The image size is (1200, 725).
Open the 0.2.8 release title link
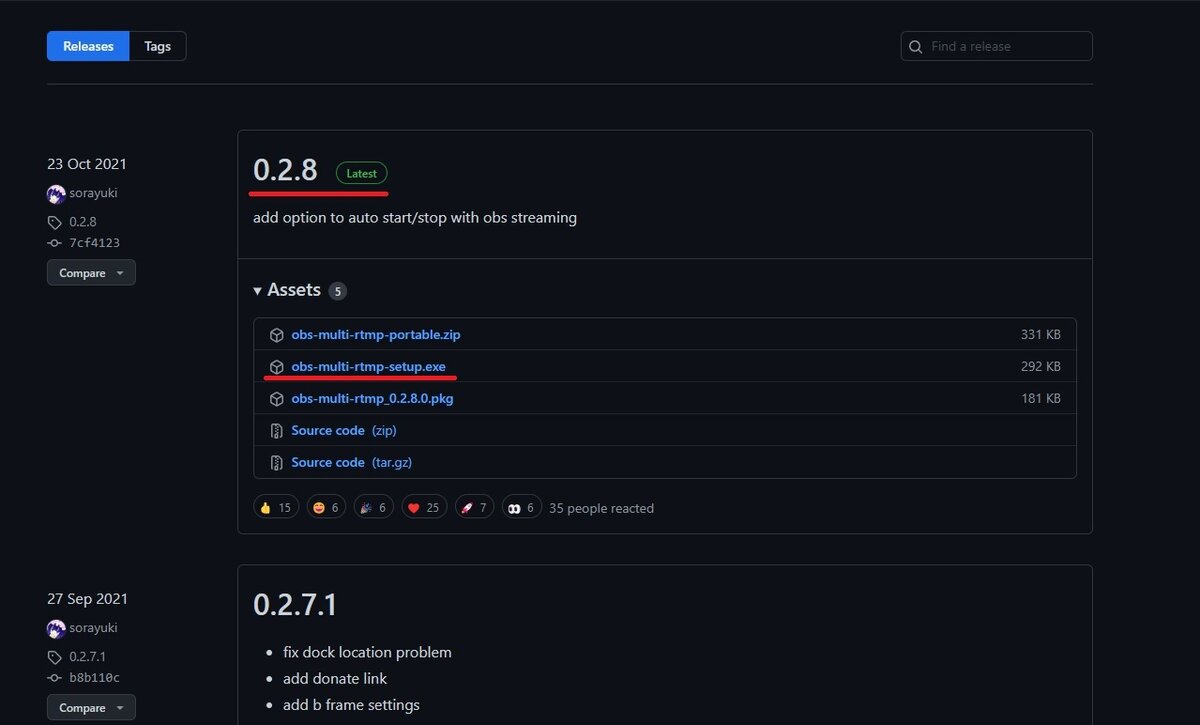(x=285, y=170)
